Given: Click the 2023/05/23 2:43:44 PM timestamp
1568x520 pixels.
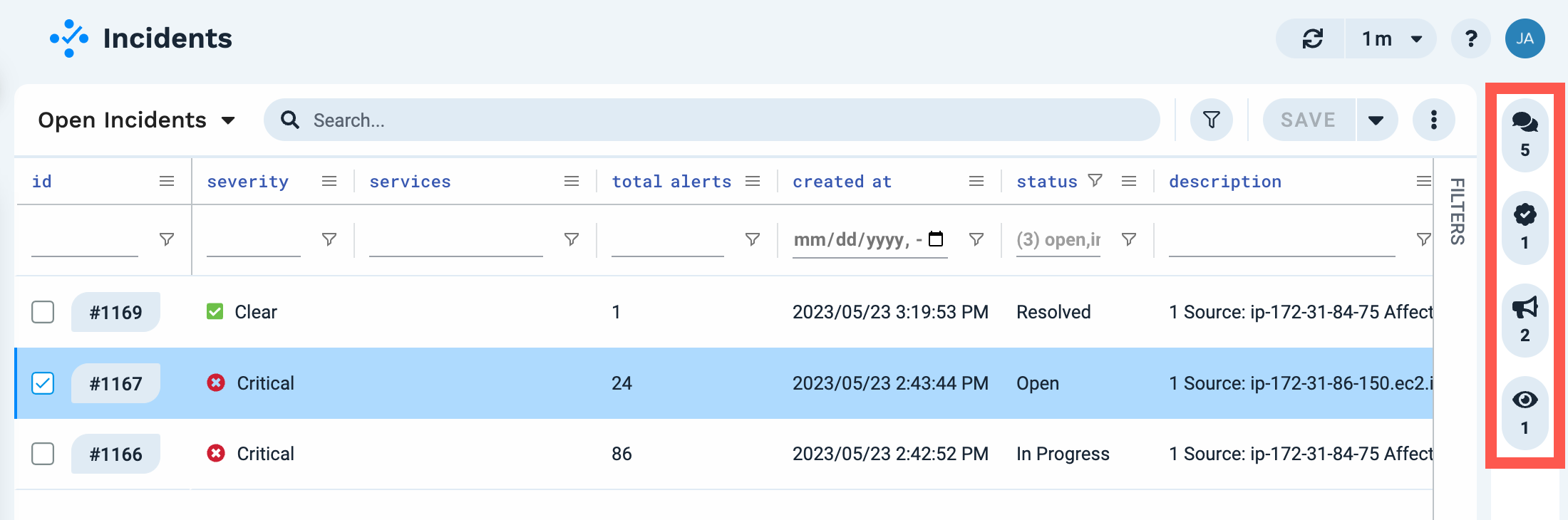Looking at the screenshot, I should tap(890, 383).
